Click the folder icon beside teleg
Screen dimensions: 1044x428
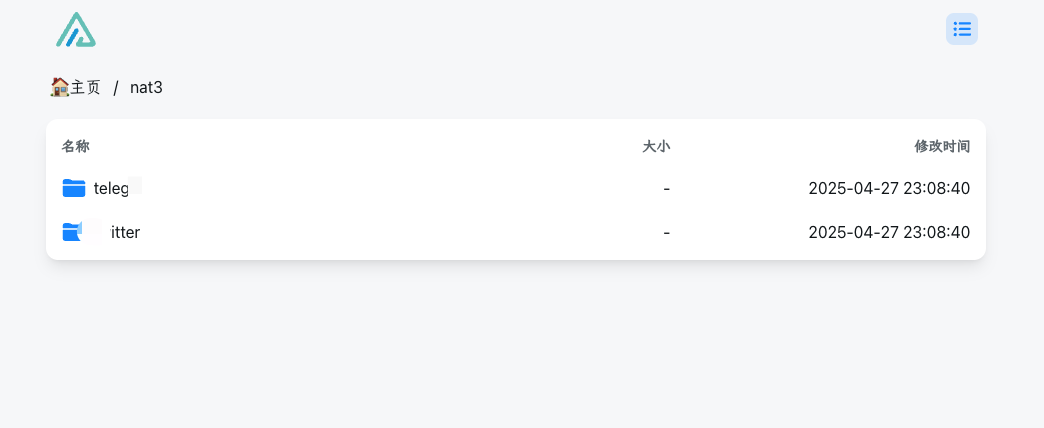[x=74, y=188]
